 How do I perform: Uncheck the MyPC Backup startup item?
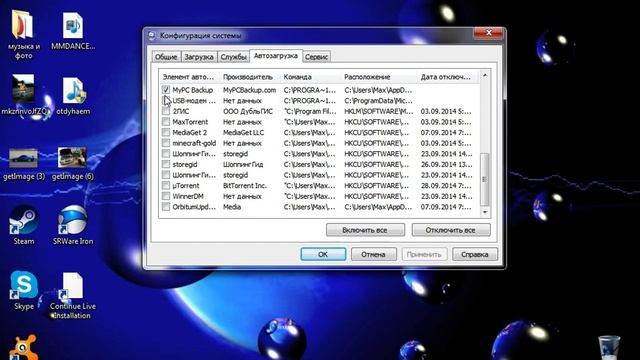166,90
